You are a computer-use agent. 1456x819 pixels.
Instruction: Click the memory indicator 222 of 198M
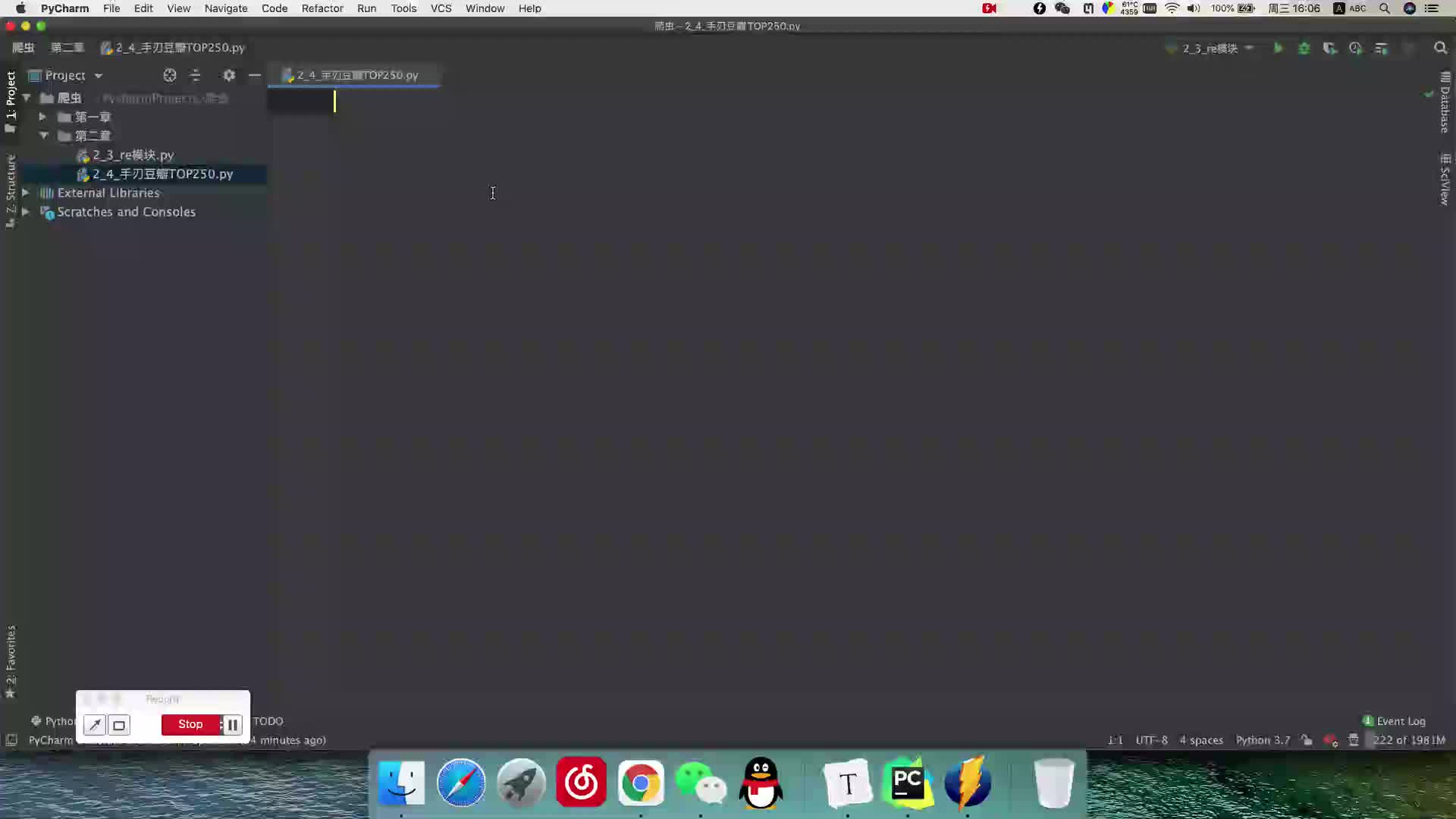(x=1408, y=740)
